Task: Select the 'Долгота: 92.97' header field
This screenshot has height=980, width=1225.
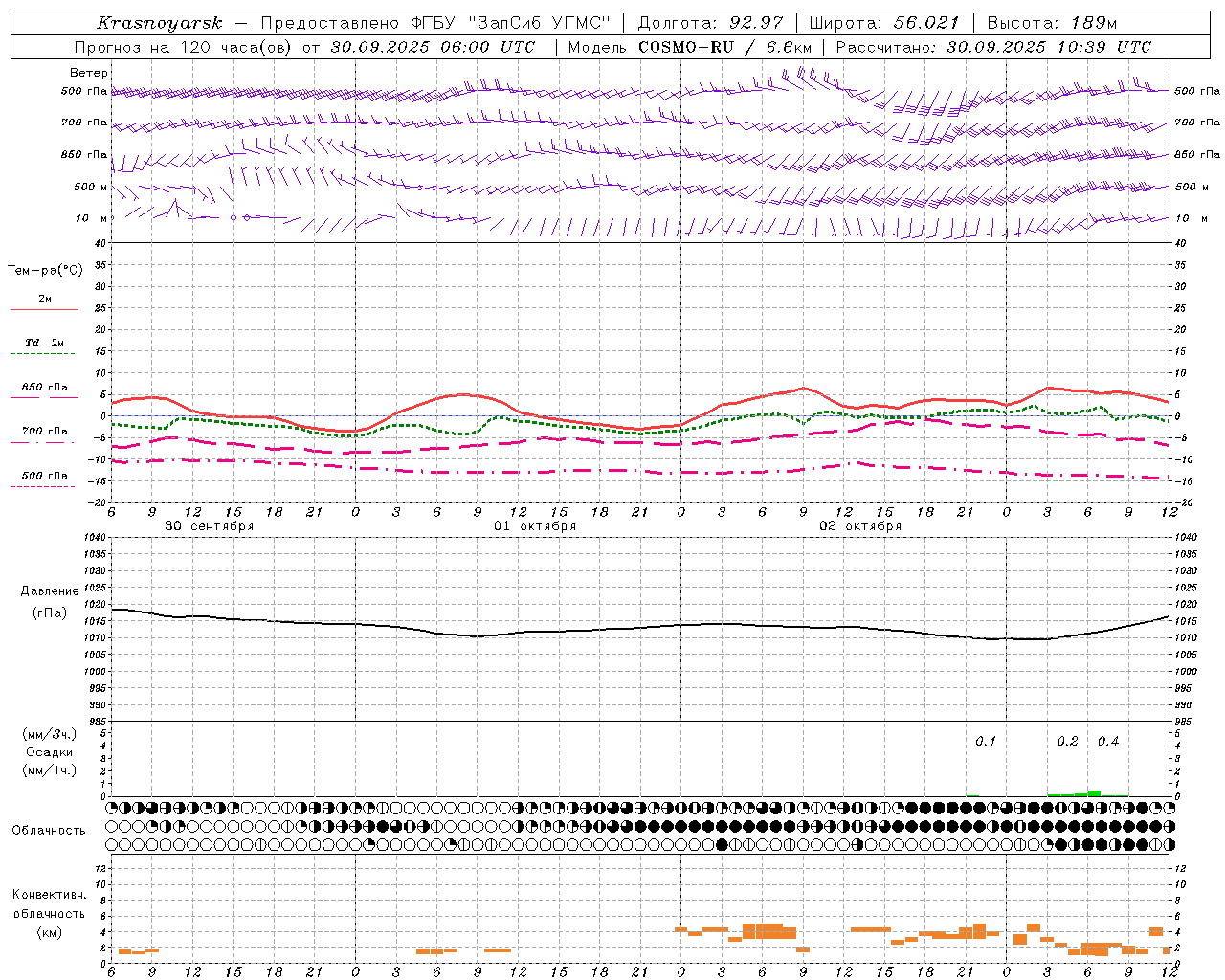Action: [x=710, y=23]
